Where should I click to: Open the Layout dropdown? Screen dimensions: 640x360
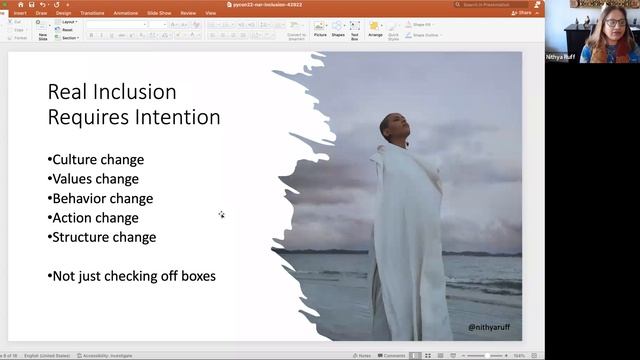click(x=66, y=22)
